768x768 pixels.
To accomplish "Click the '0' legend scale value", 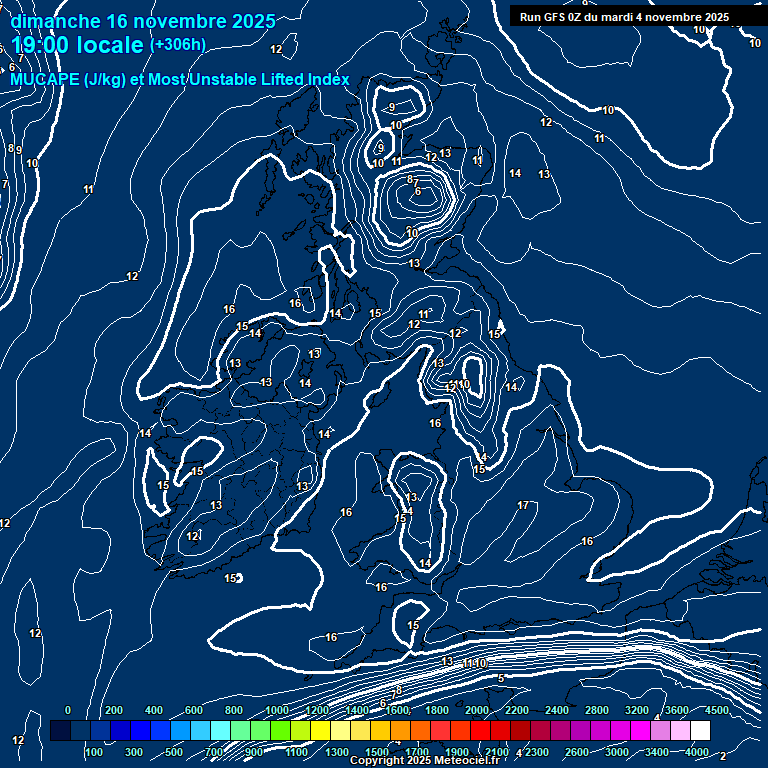I will [68, 710].
